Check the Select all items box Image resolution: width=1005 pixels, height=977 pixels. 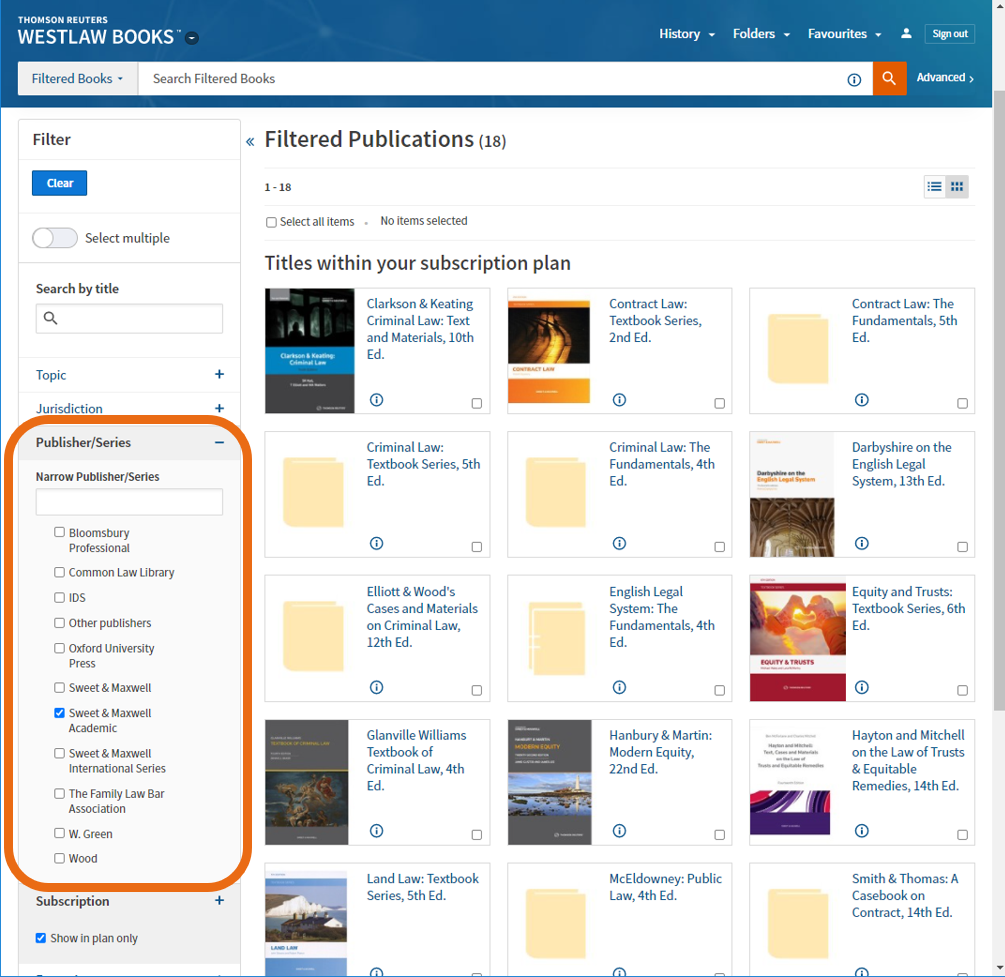tap(271, 222)
